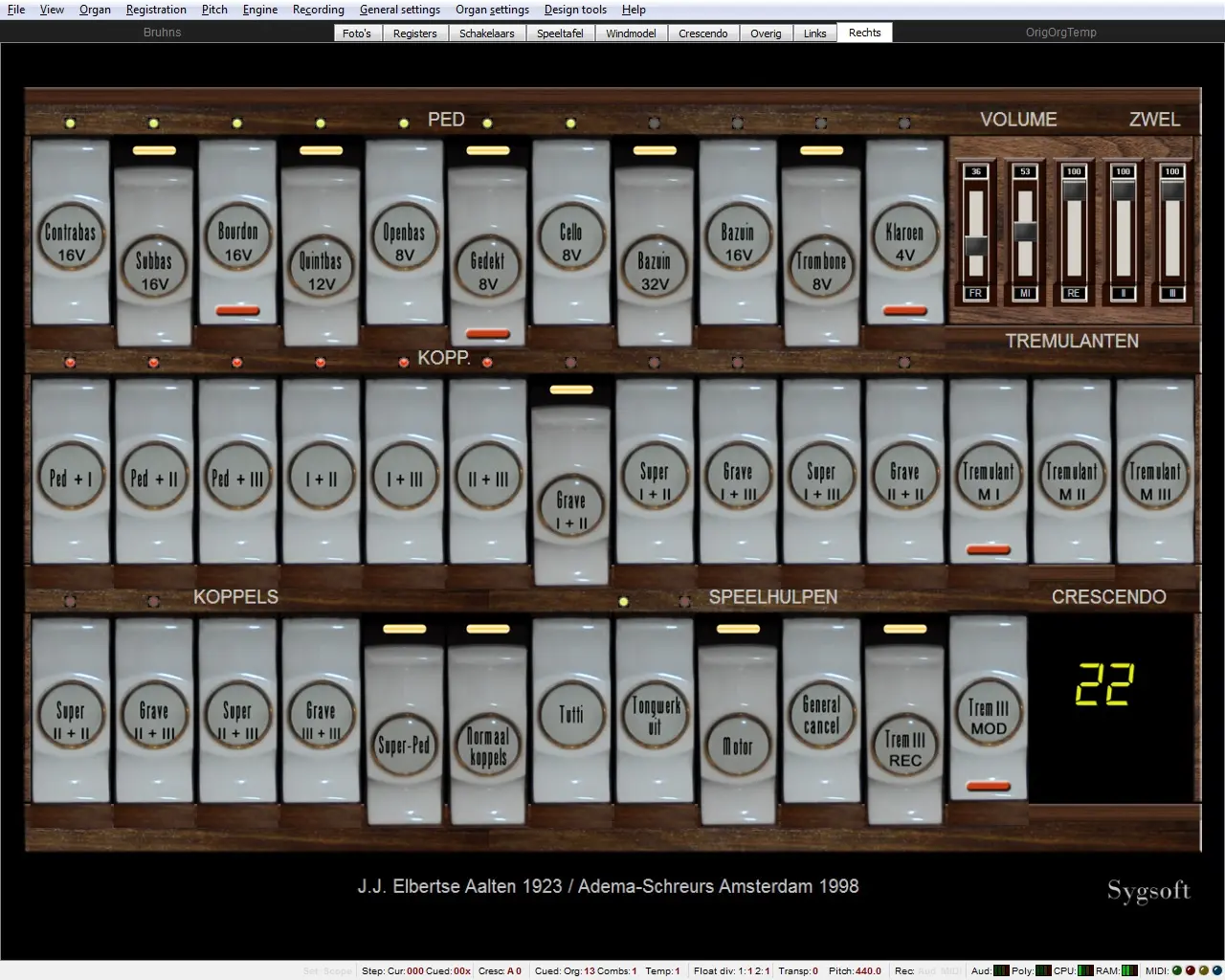Toggle Tremulant M II tab

pos(1072,476)
